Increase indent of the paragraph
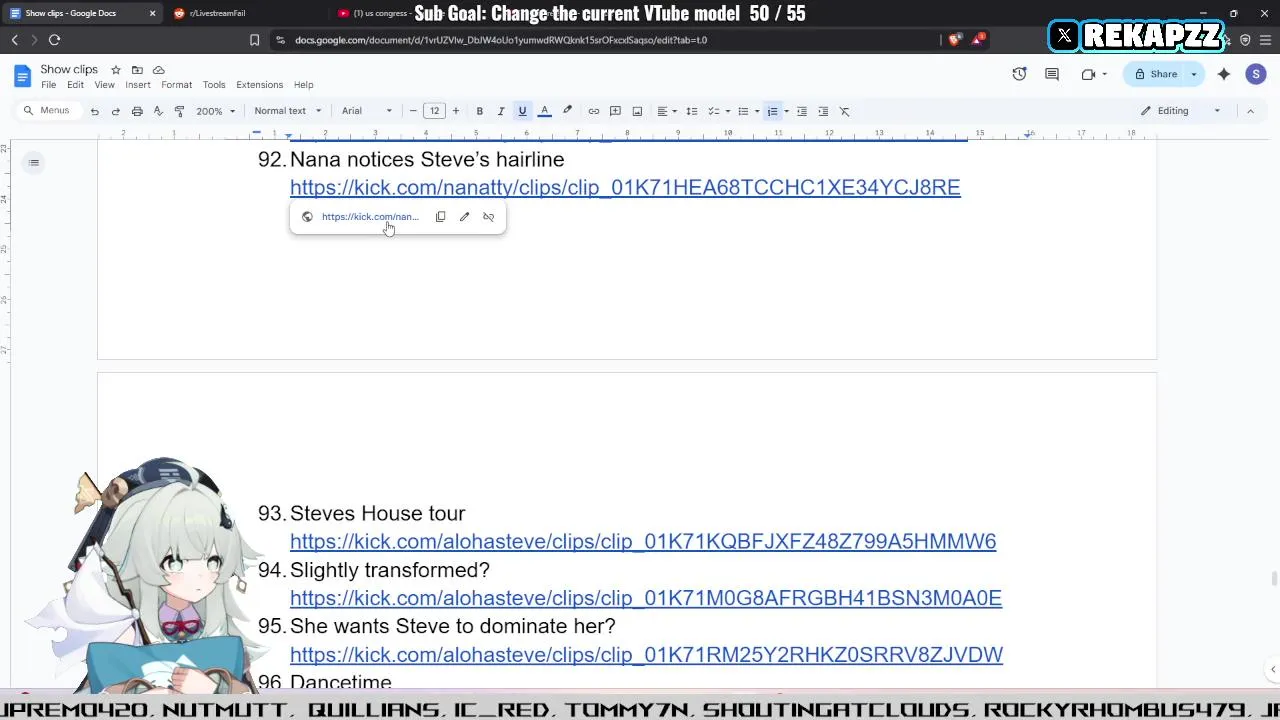This screenshot has width=1280, height=720. (823, 111)
